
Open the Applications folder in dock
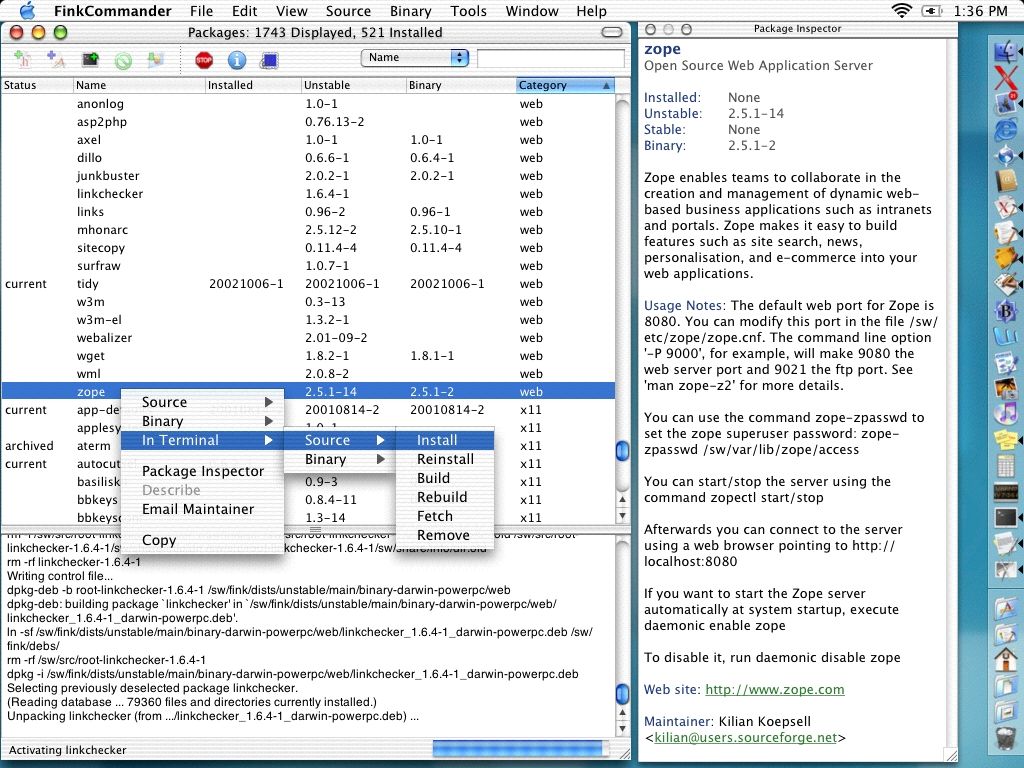(x=1006, y=608)
